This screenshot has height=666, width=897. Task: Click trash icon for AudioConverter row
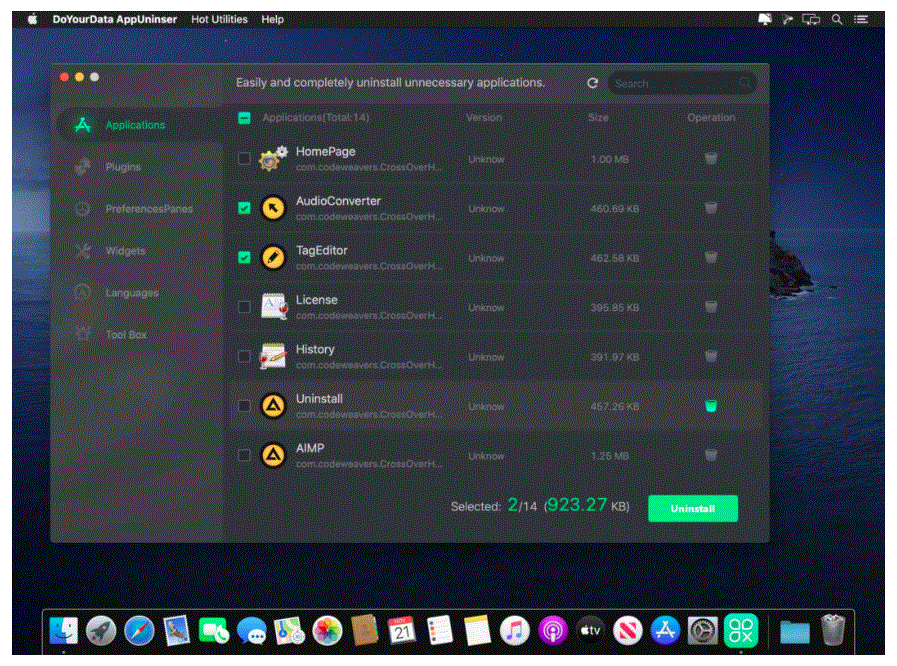711,208
